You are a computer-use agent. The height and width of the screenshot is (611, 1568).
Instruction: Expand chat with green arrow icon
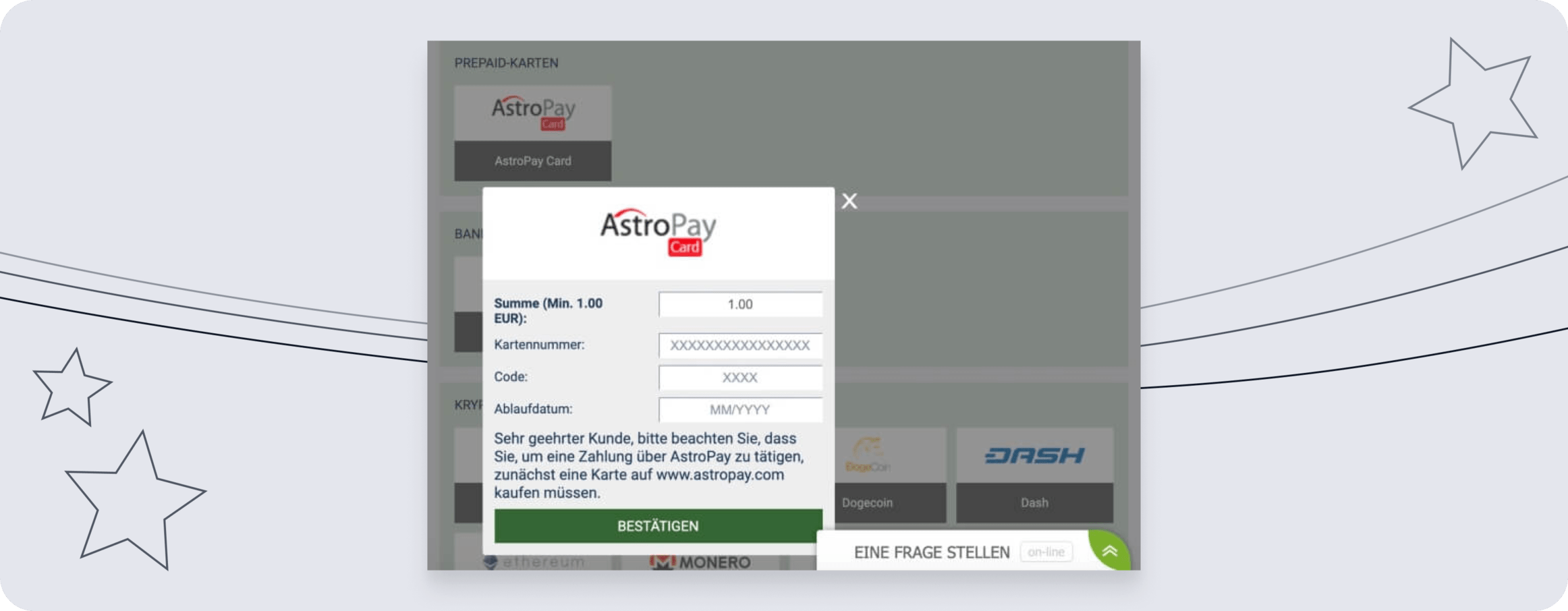point(1110,551)
